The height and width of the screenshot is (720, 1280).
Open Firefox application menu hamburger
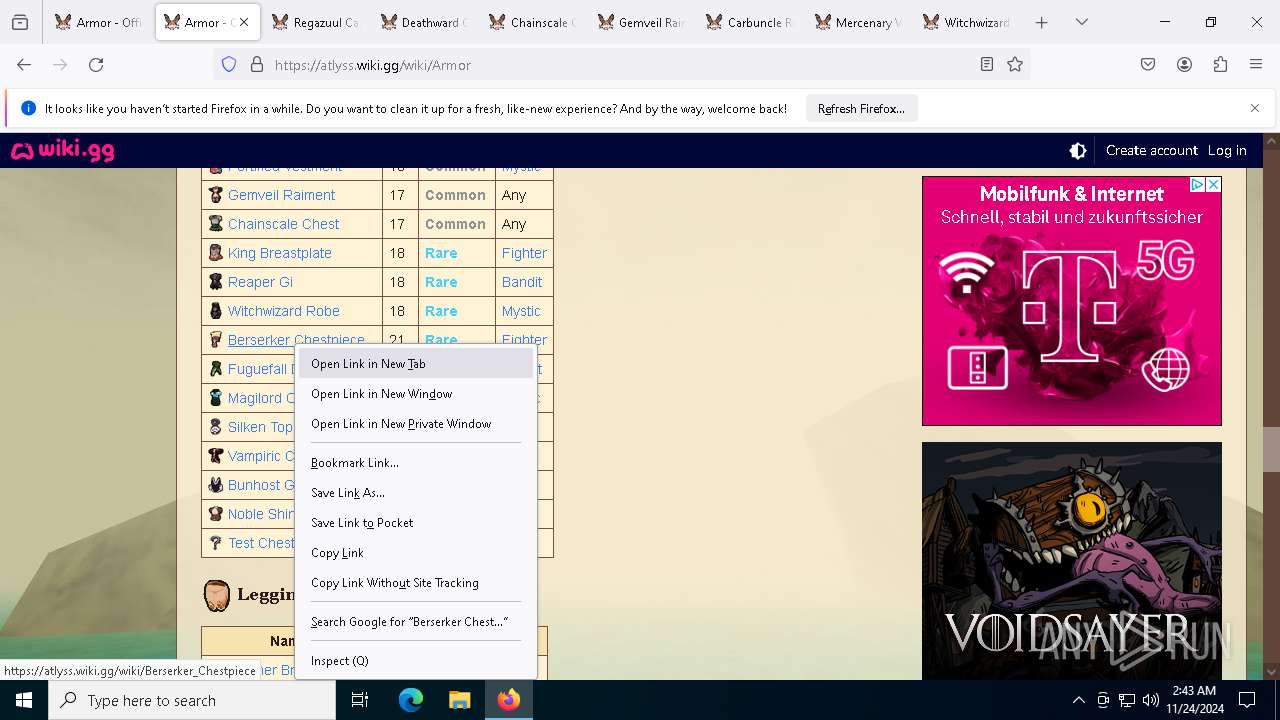1256,65
